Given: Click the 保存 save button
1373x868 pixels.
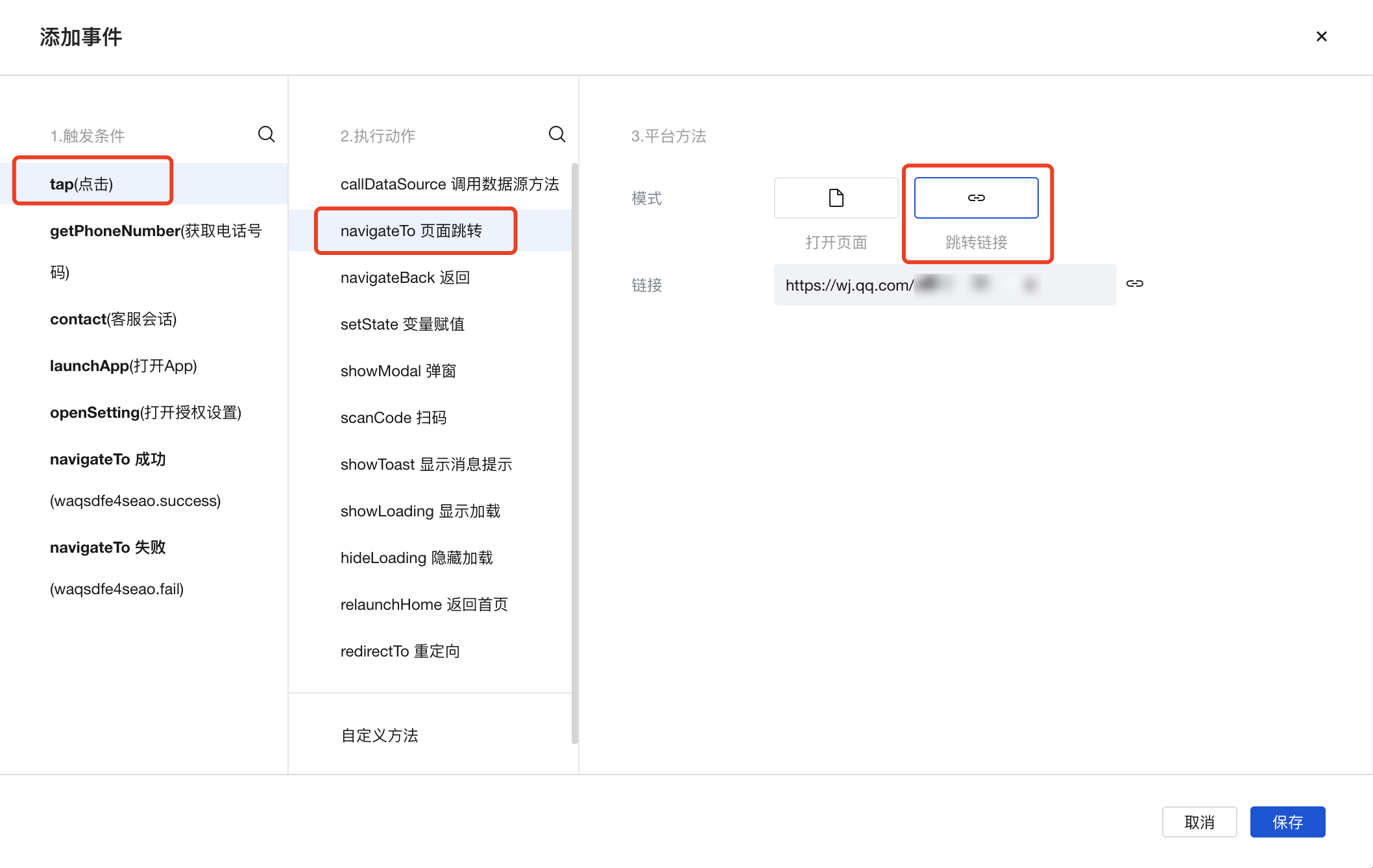Looking at the screenshot, I should pyautogui.click(x=1287, y=822).
